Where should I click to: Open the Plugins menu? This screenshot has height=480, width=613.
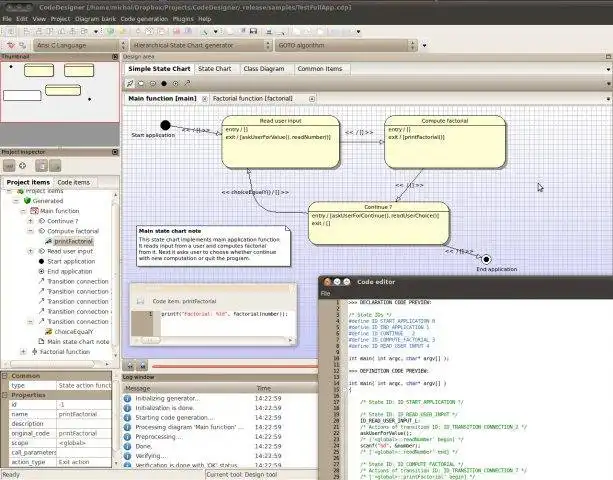point(183,19)
